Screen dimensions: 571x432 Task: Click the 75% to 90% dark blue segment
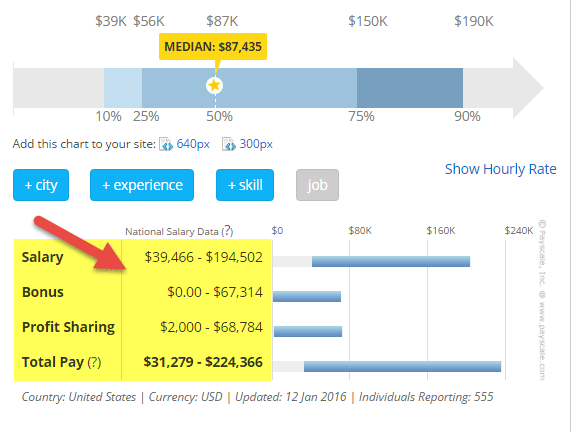(410, 88)
